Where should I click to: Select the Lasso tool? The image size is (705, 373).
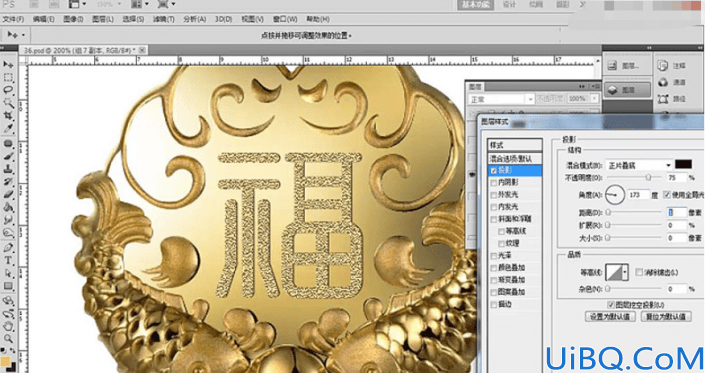coord(8,90)
